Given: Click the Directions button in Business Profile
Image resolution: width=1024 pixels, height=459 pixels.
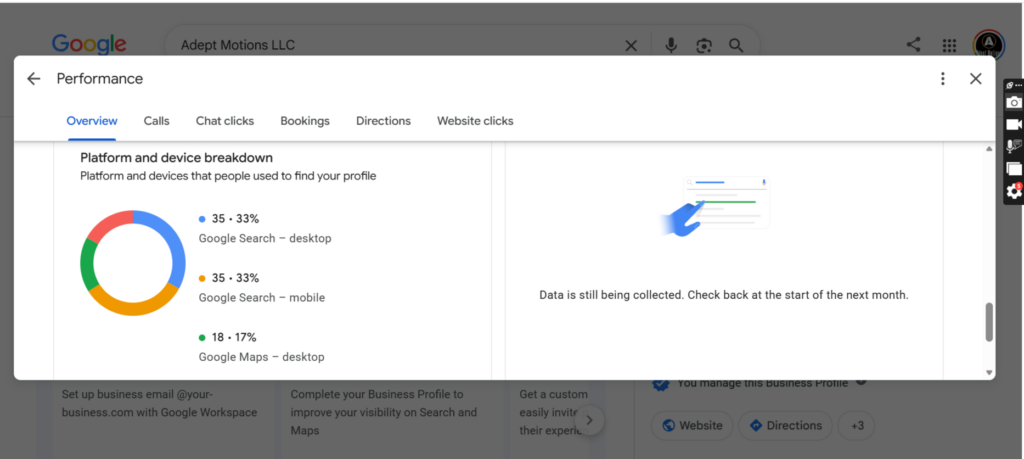Looking at the screenshot, I should [785, 426].
